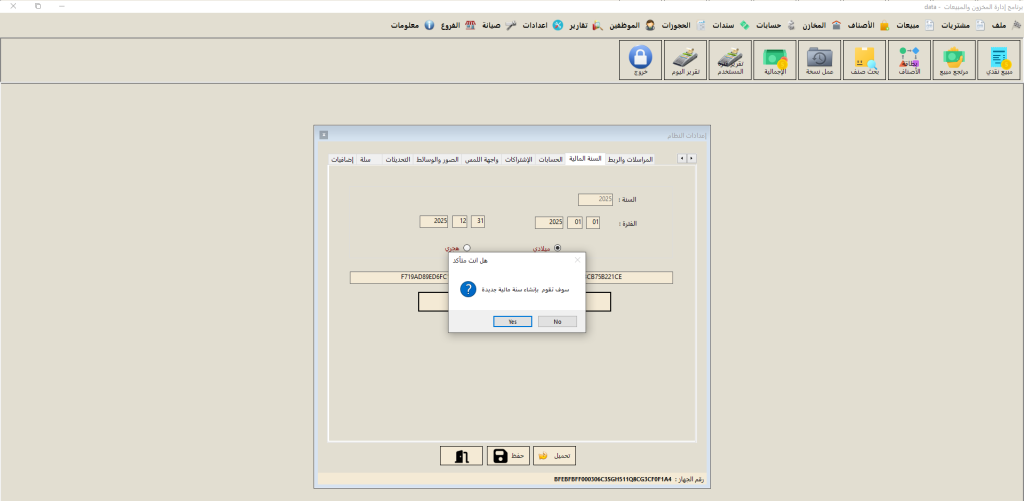Open تقرير اليوم daily report icon
This screenshot has height=501, width=1024.
coord(684,61)
